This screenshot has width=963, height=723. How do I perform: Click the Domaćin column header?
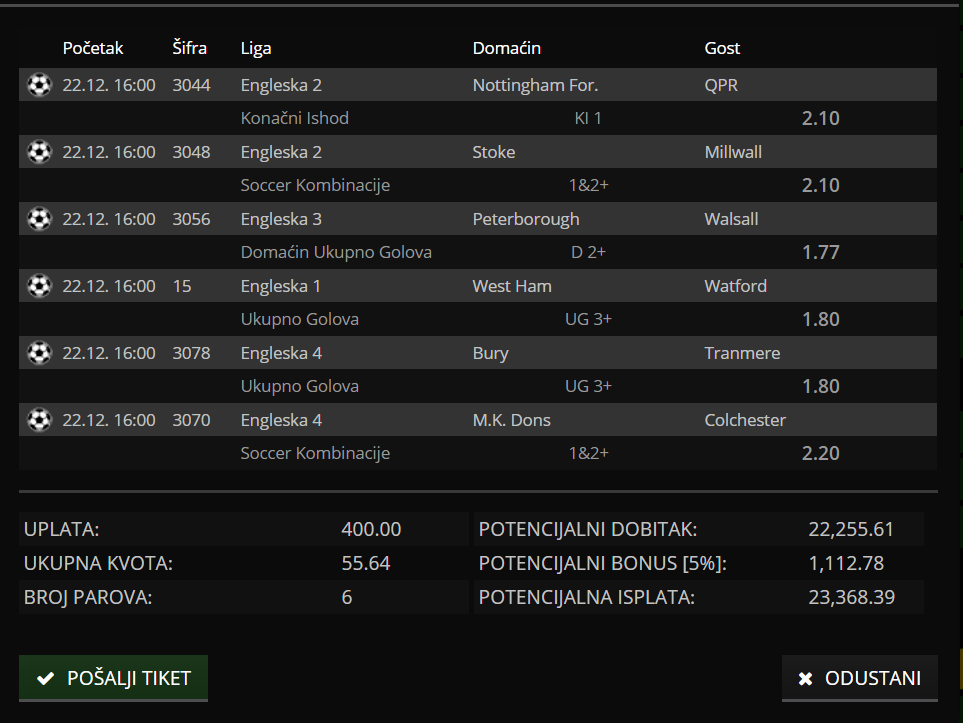coord(507,48)
